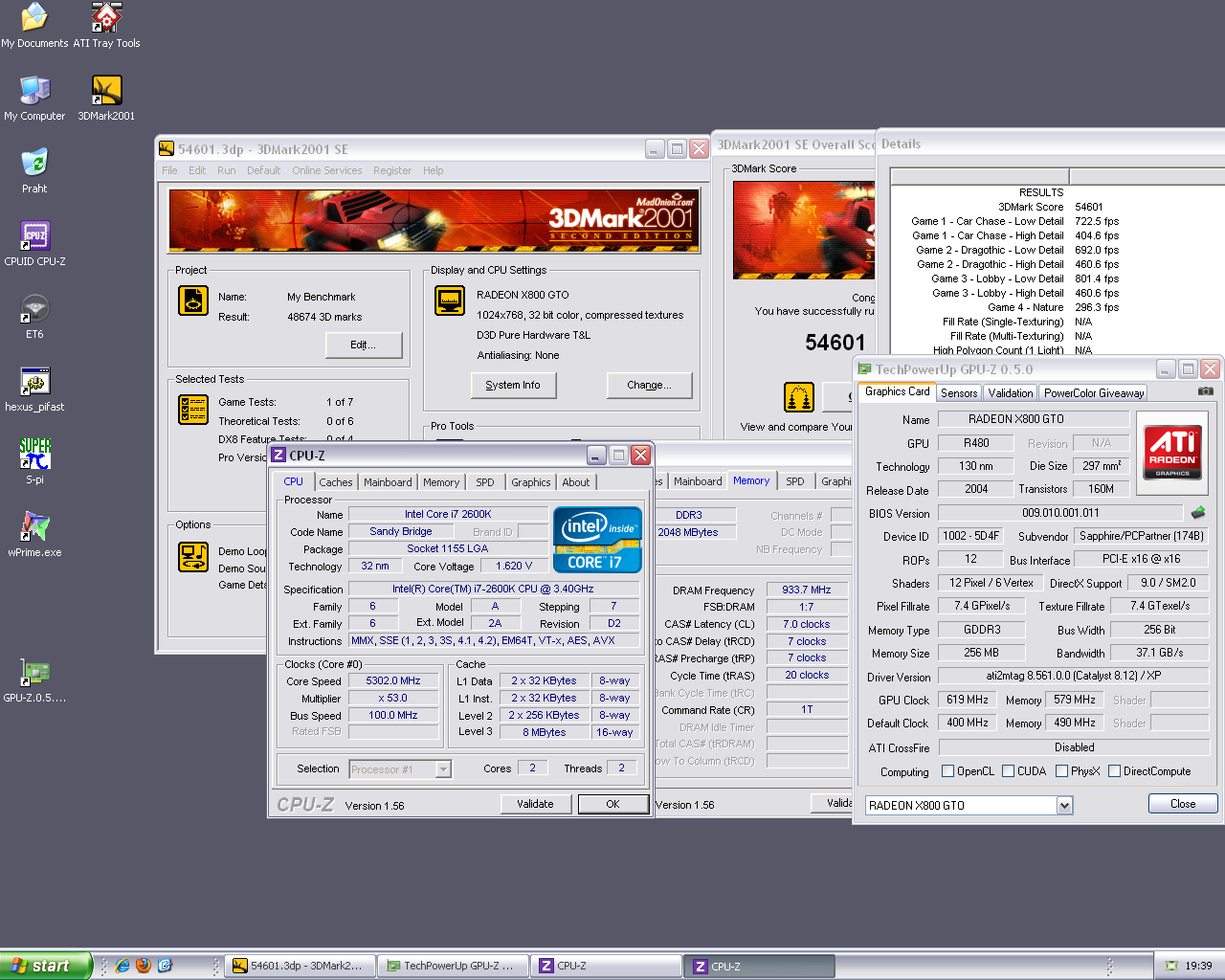Click OK in the CPU-Z window
The image size is (1225, 980).
(x=612, y=804)
